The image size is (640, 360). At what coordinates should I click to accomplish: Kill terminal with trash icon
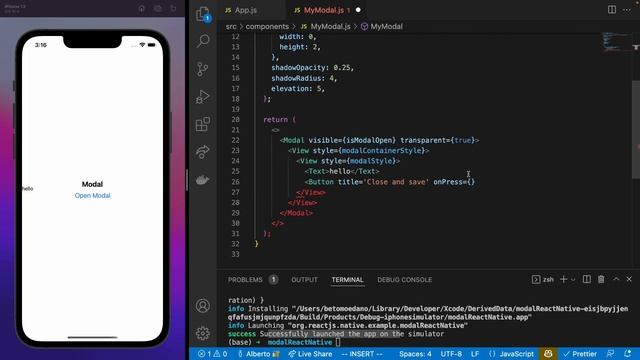tap(601, 279)
